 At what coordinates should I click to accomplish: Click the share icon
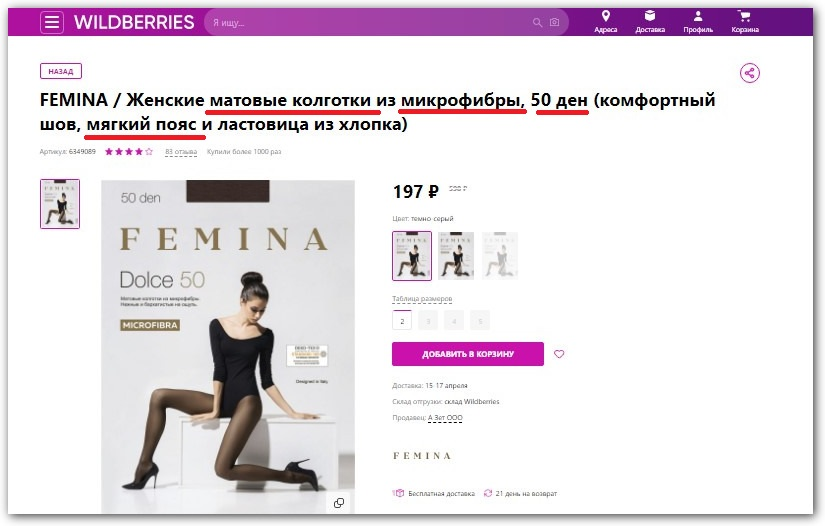click(750, 73)
